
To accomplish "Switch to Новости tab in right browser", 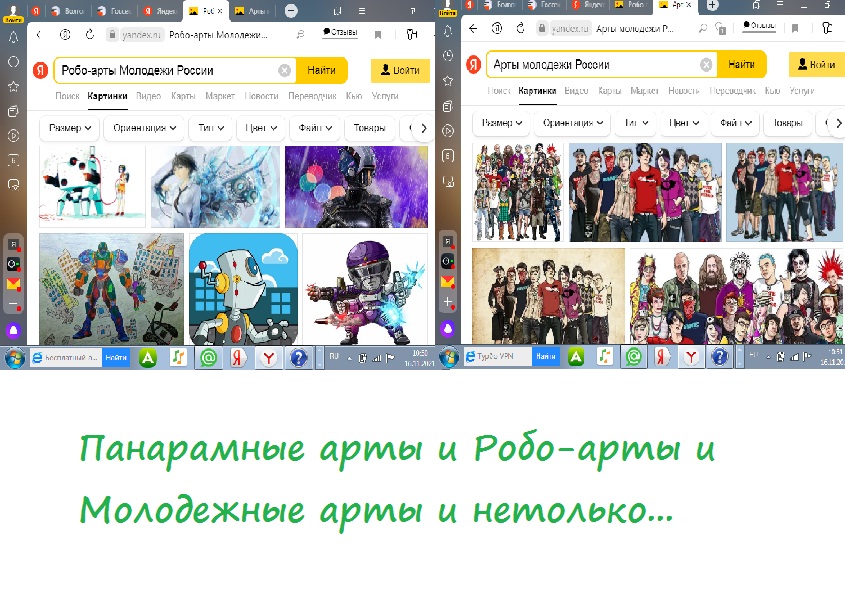I will pos(683,91).
